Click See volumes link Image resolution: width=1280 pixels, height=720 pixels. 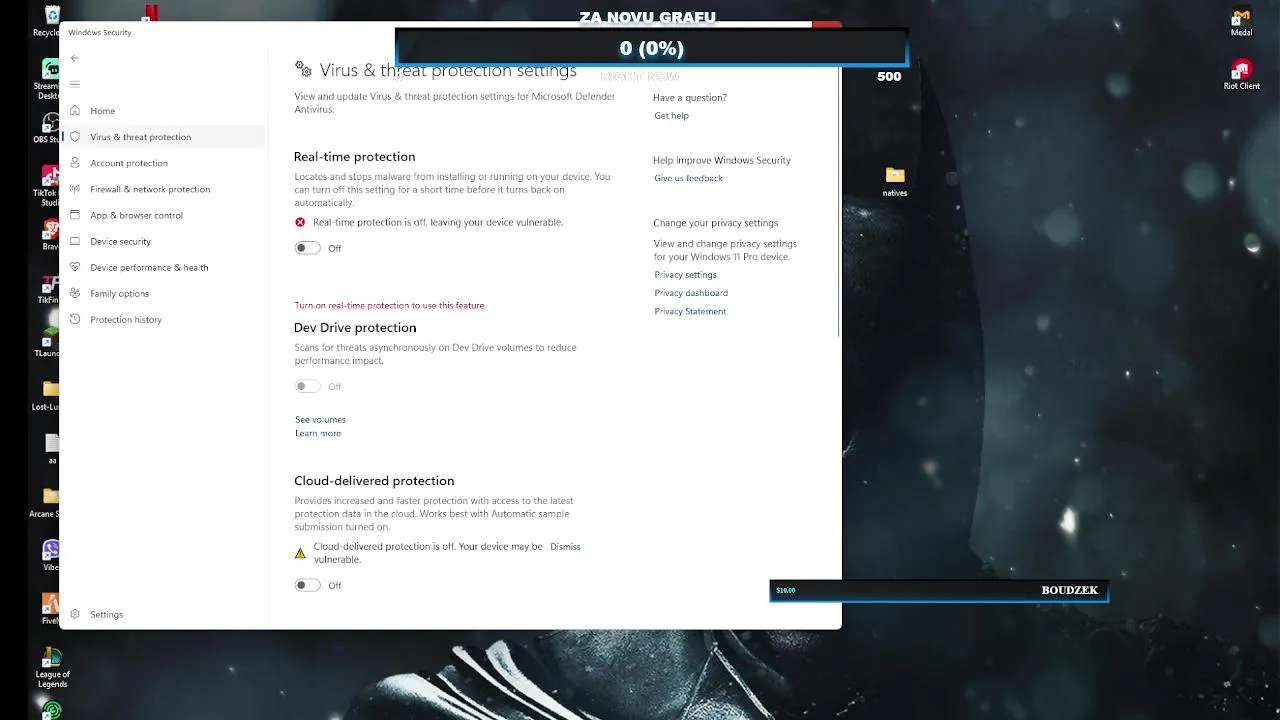(x=320, y=420)
